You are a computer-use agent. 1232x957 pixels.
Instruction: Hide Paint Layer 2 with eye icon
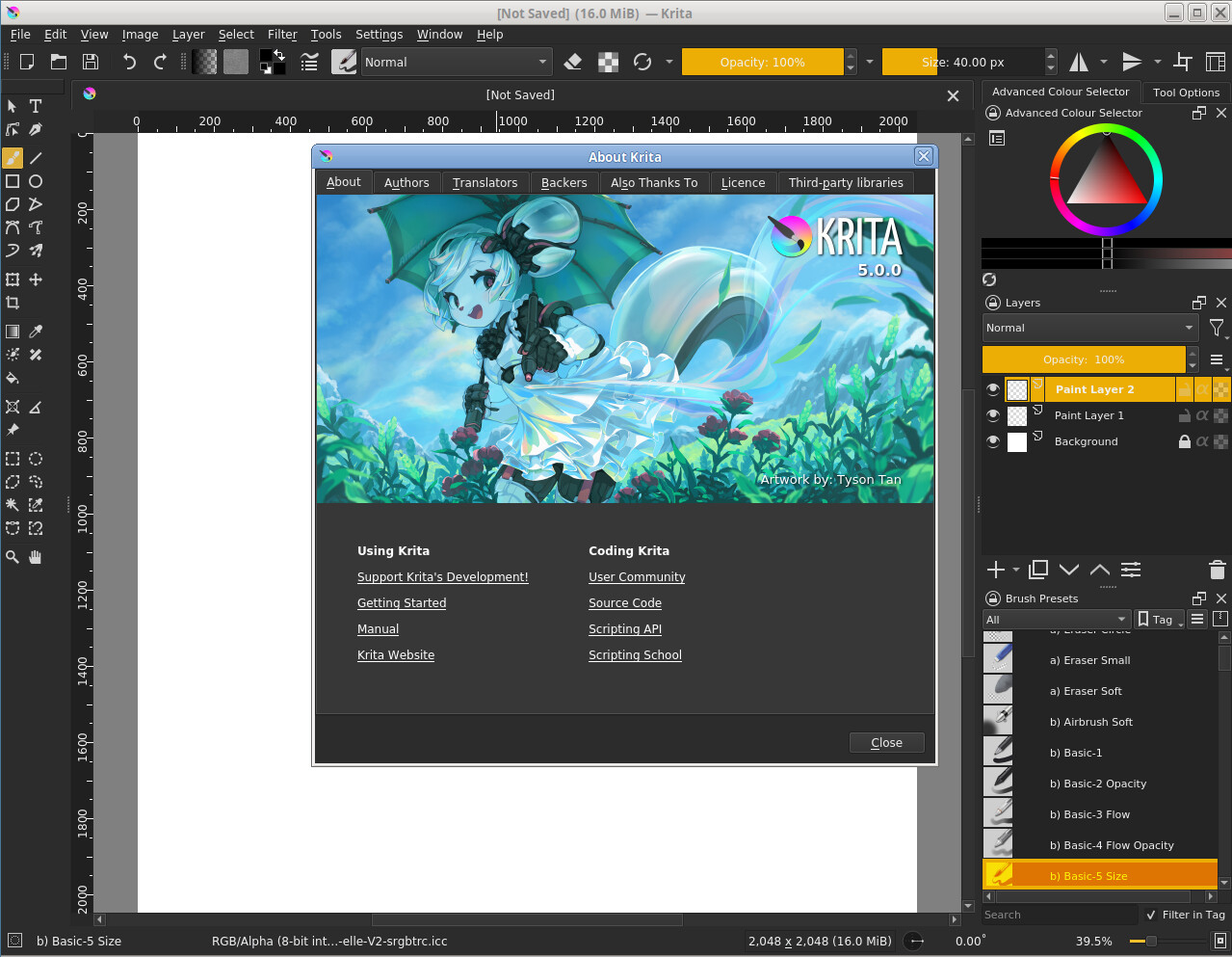[x=993, y=389]
